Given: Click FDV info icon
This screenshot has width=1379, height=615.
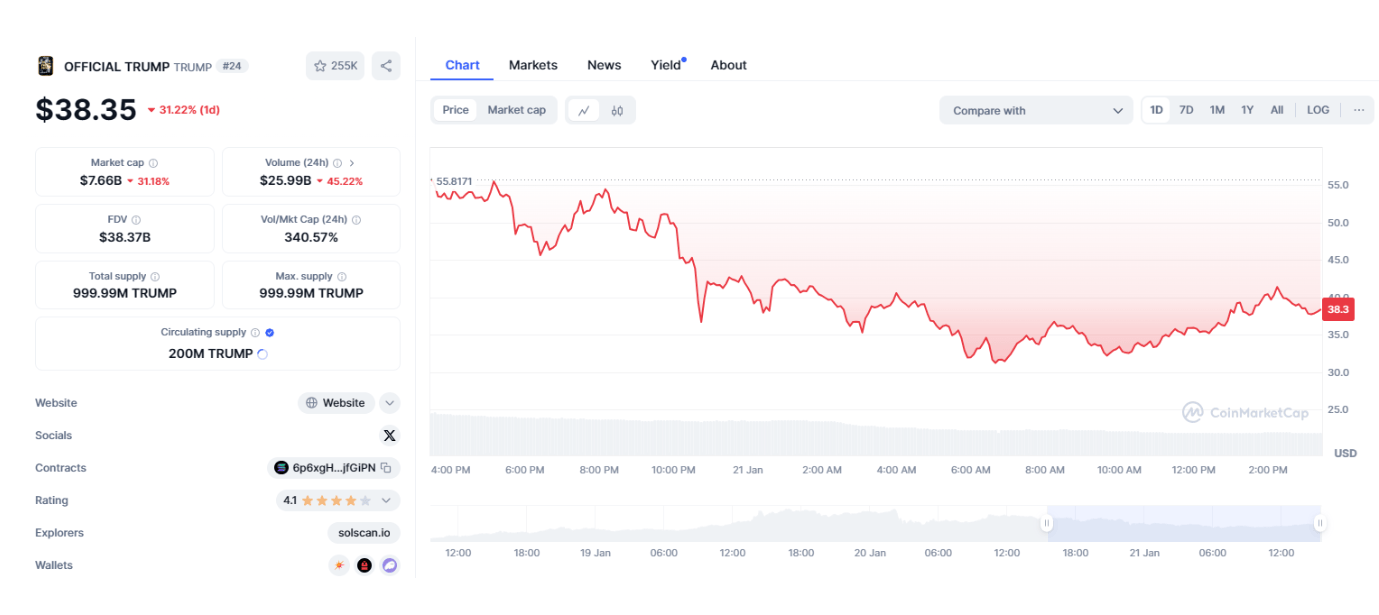Looking at the screenshot, I should (x=136, y=220).
